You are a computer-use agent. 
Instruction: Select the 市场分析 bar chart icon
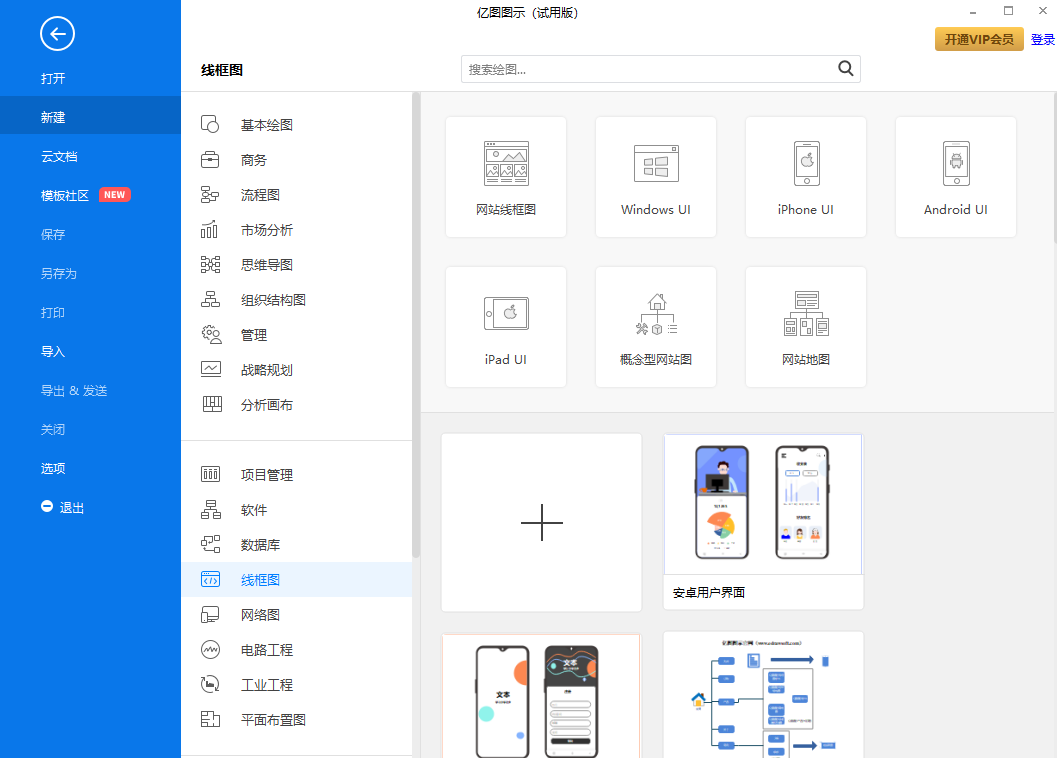click(x=210, y=230)
